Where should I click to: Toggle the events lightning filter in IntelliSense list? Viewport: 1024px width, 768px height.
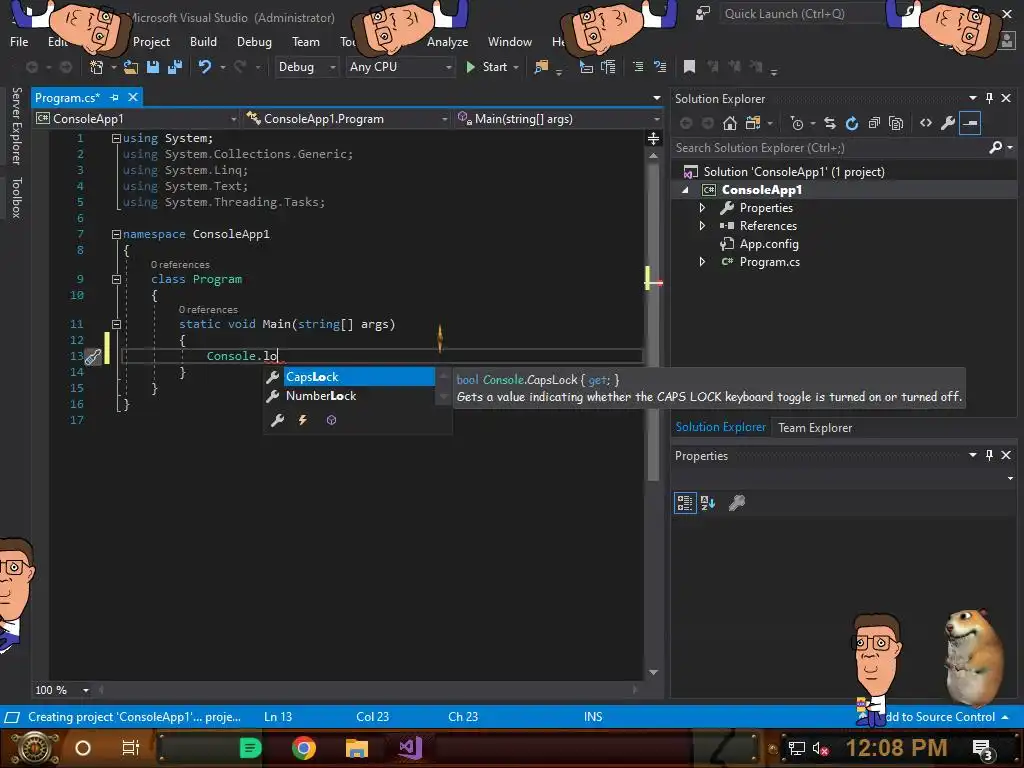coord(303,420)
